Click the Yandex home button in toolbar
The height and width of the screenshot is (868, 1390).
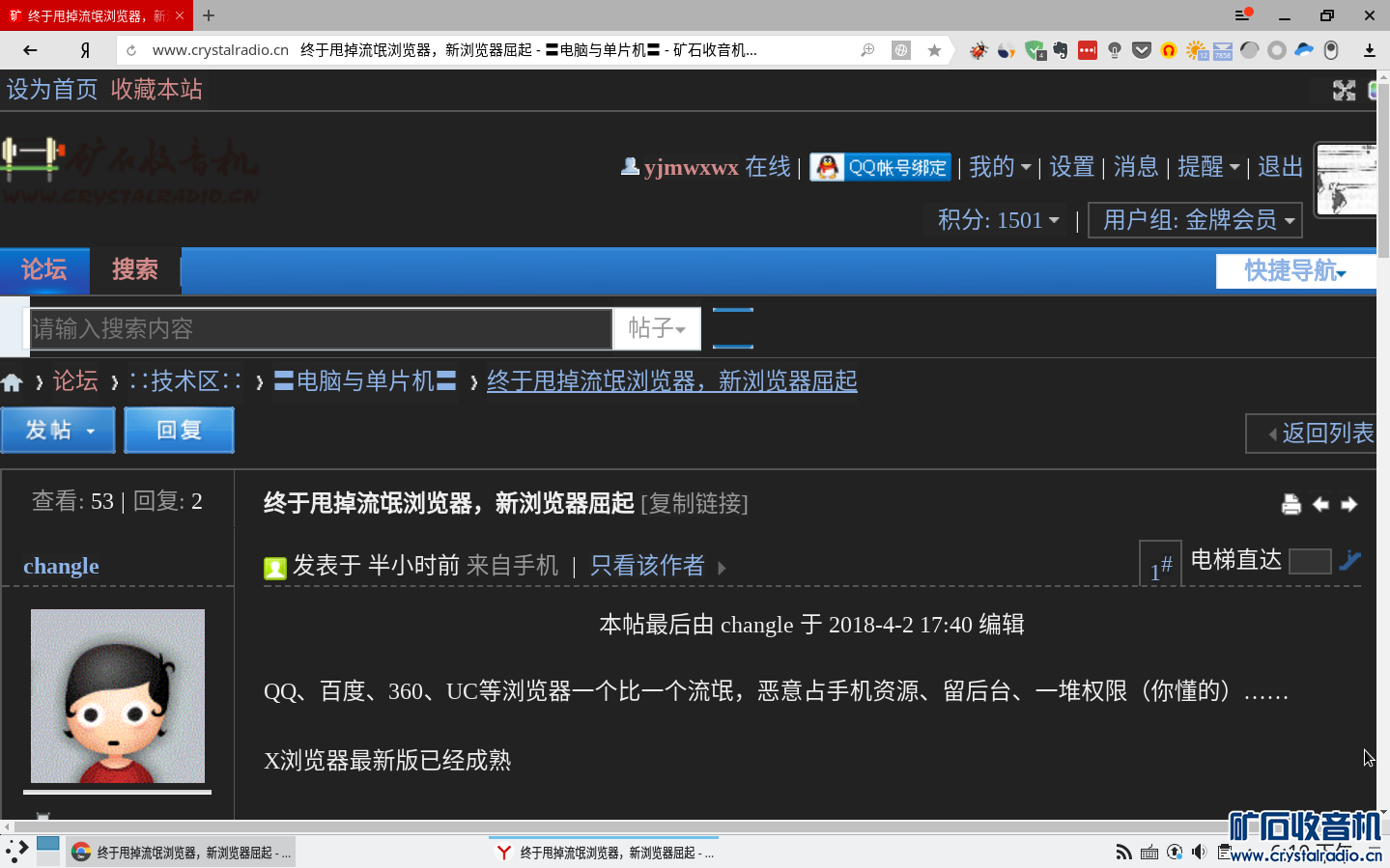pyautogui.click(x=85, y=50)
